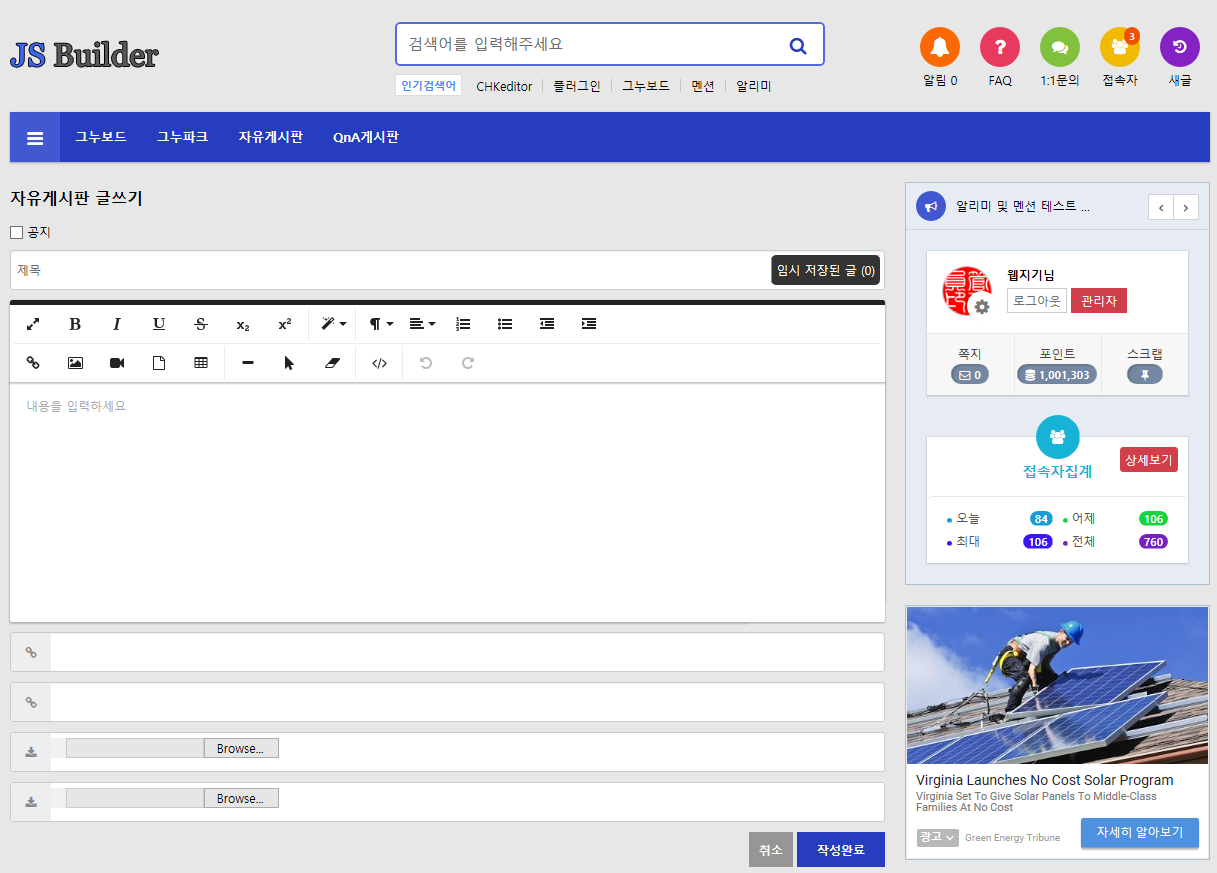Screen dimensions: 1217x873
Task: Open the 자유게시판 menu item
Action: [270, 137]
